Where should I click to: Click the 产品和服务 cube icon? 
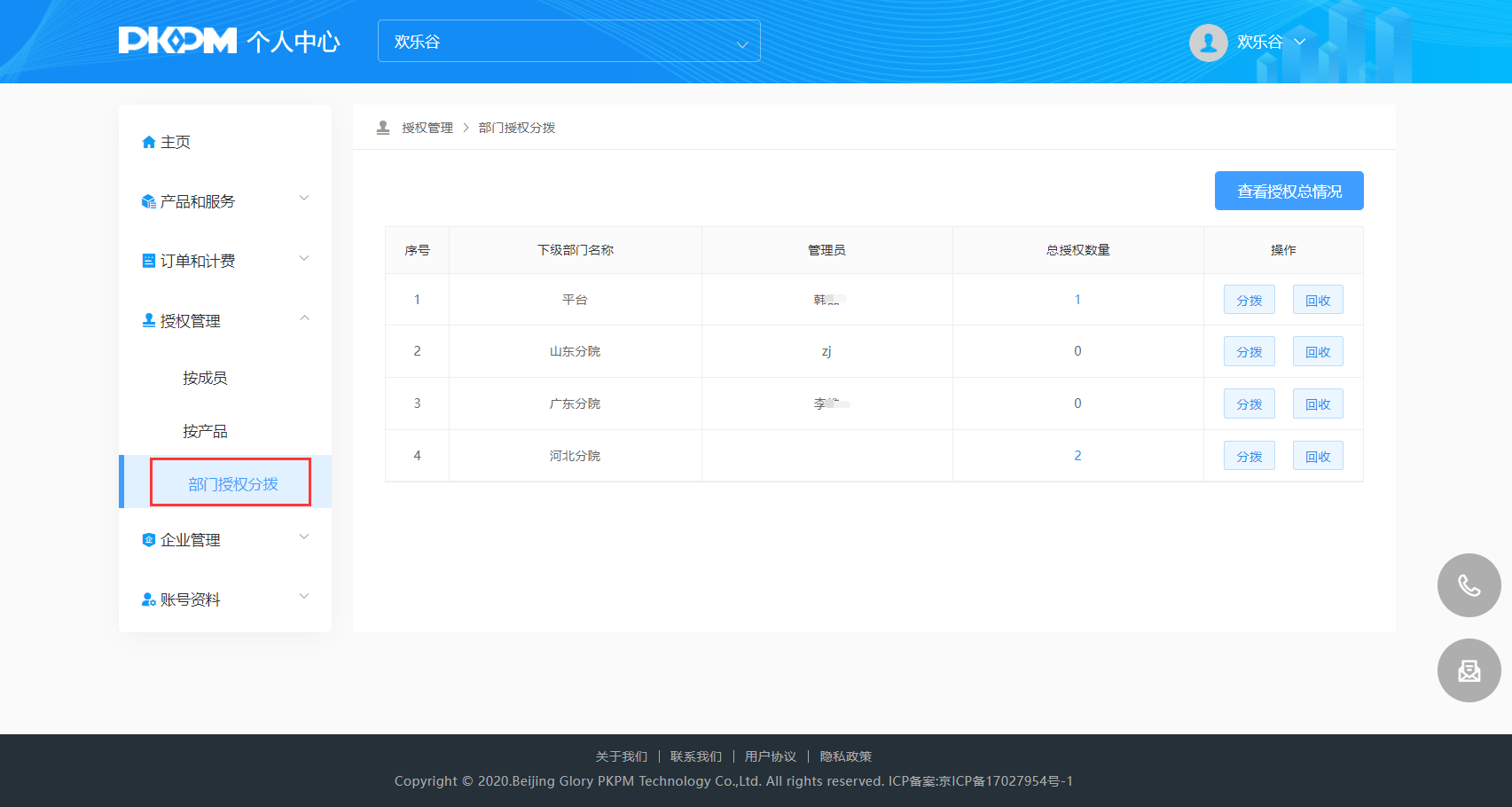[x=148, y=202]
